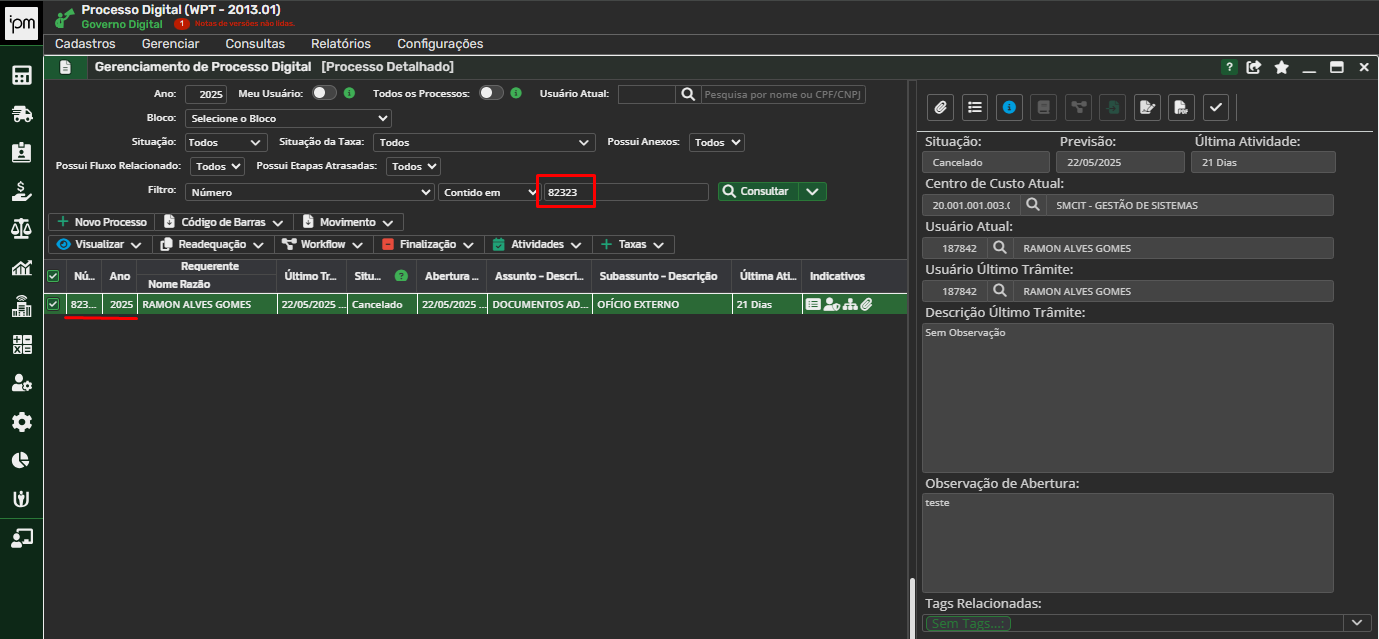Expand the Tags Relacionadas dropdown arrow
The height and width of the screenshot is (639, 1379).
tap(1357, 622)
